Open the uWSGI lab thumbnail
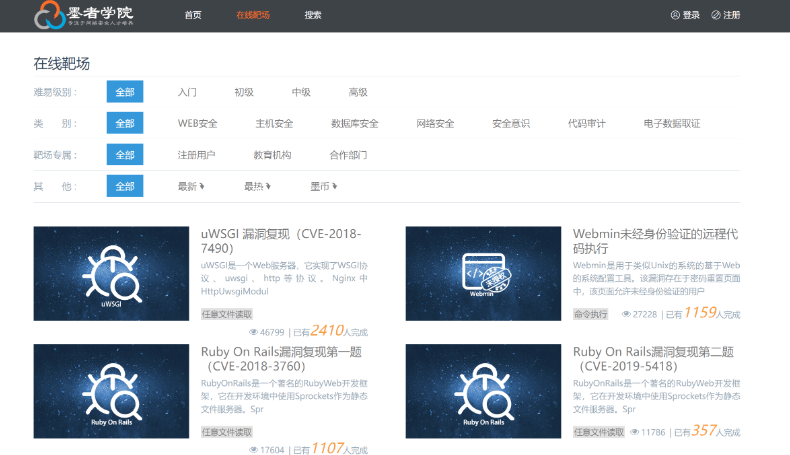Image resolution: width=790 pixels, height=455 pixels. click(111, 274)
